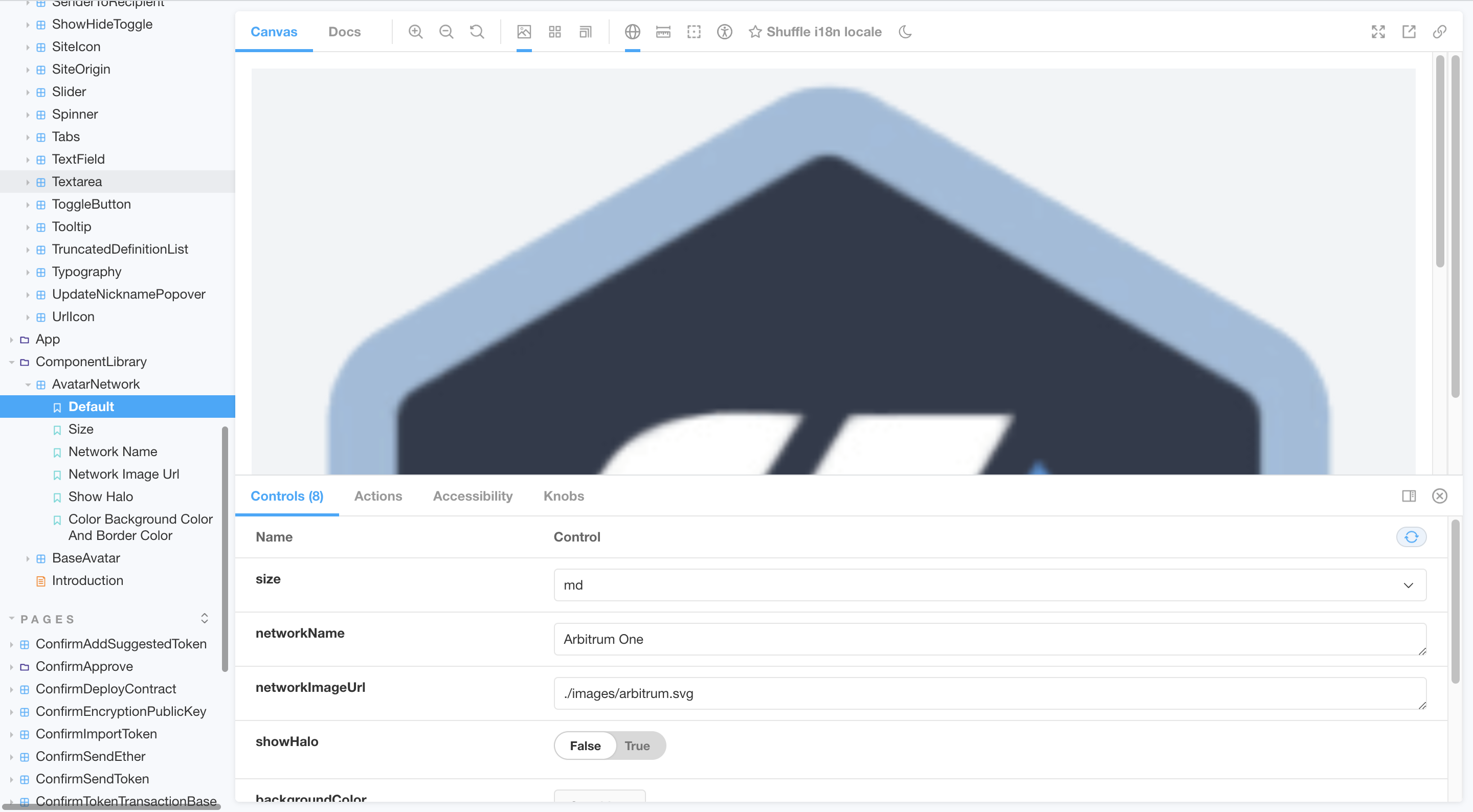
Task: Select the Show Halo story
Action: pos(101,497)
